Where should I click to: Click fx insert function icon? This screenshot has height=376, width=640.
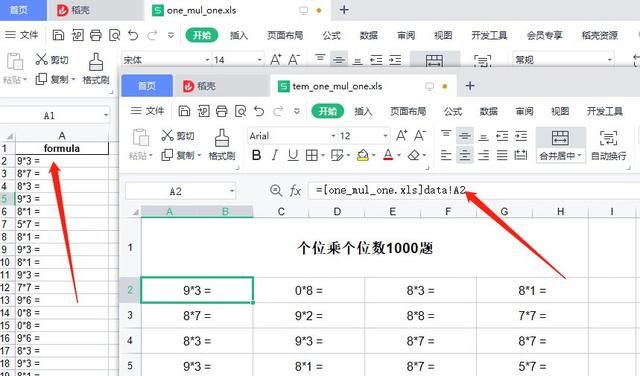(x=295, y=191)
